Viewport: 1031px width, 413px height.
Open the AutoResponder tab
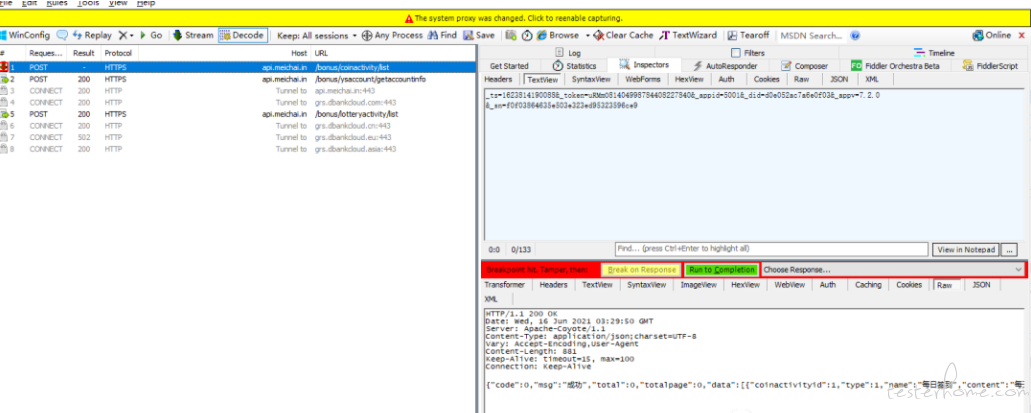[x=725, y=66]
